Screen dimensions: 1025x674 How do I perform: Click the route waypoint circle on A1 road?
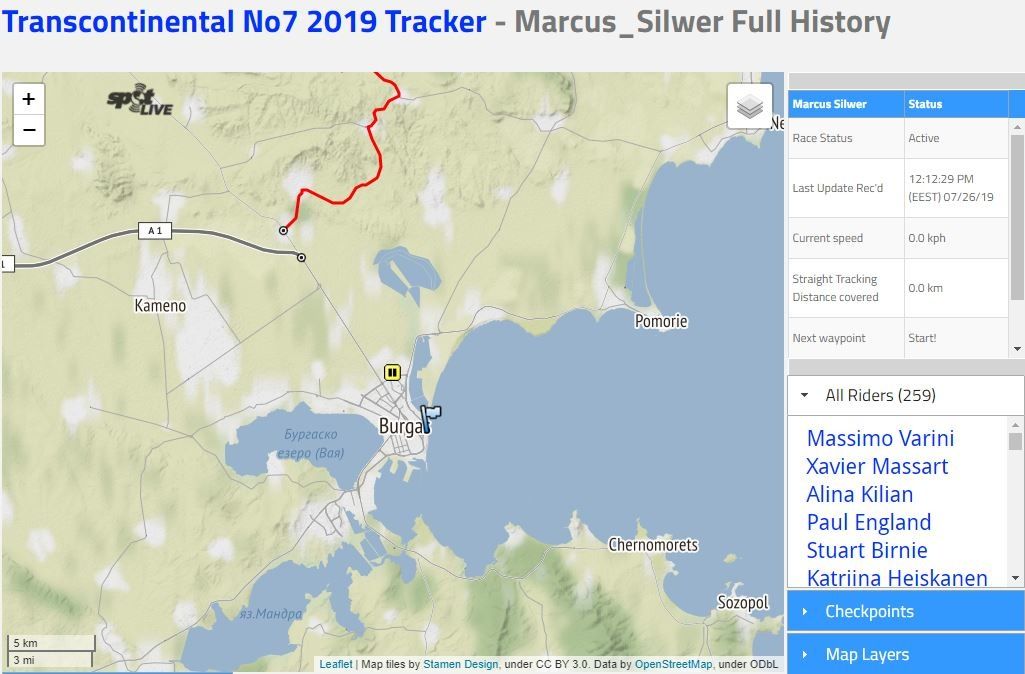tap(301, 258)
